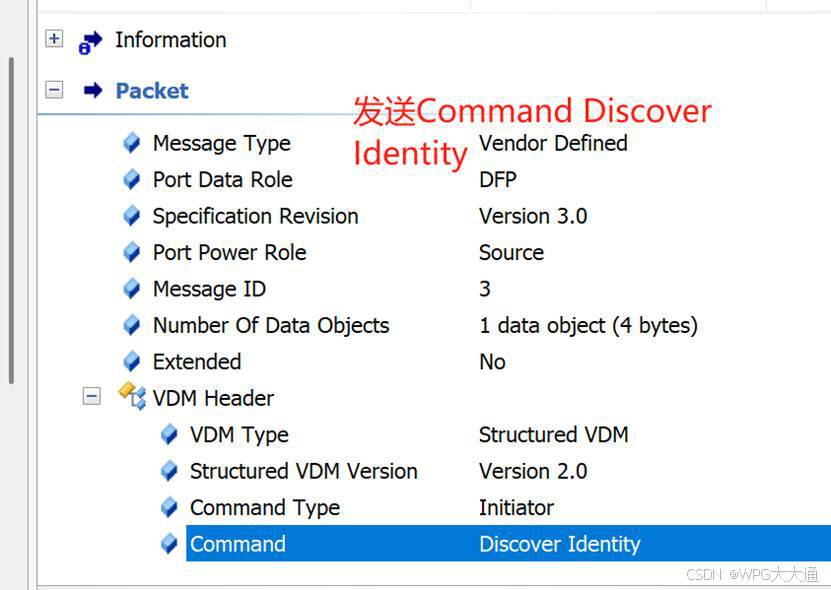Select the DFP value of Port Data Role

(497, 180)
